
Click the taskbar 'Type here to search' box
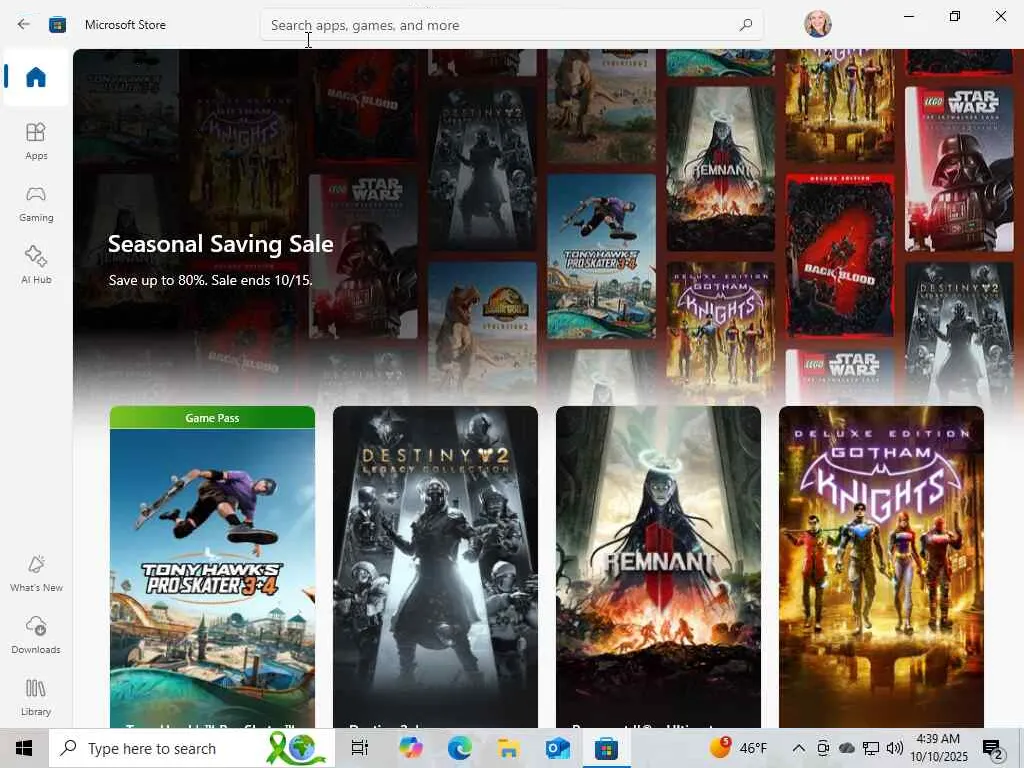coord(192,748)
